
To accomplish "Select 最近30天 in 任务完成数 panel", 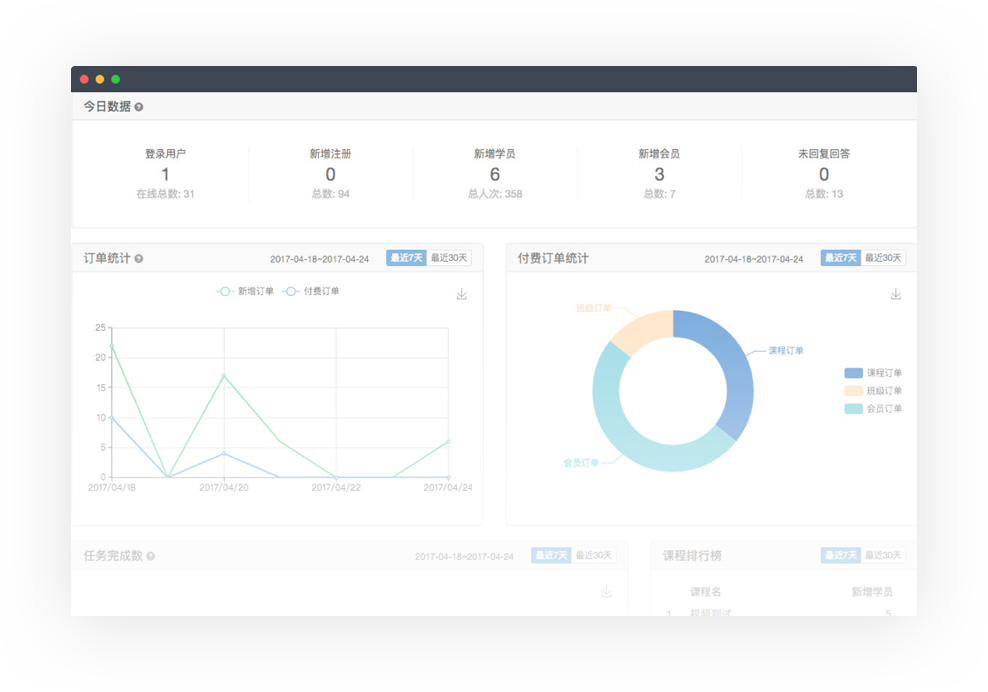I will click(594, 555).
